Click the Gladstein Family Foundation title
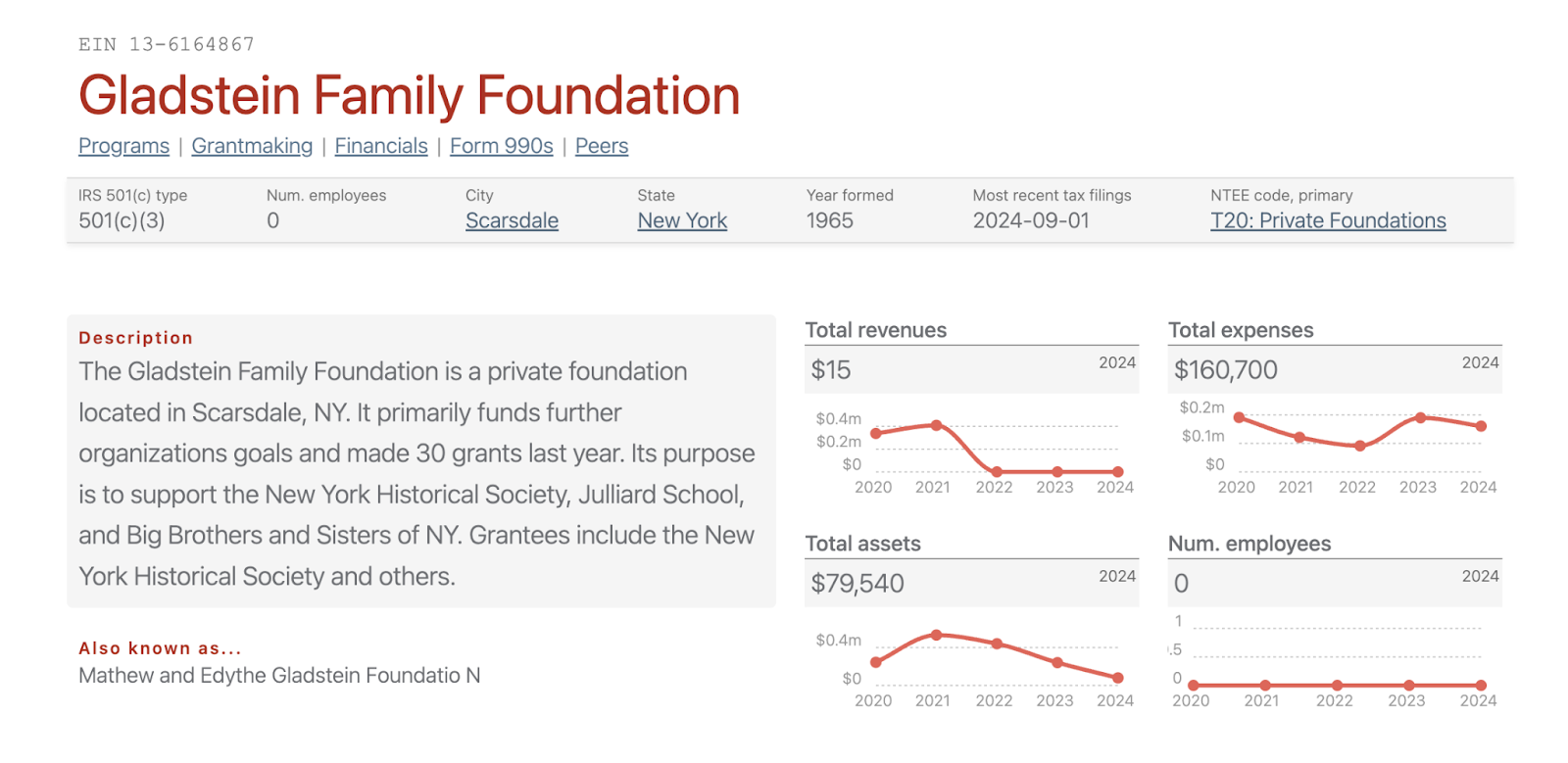The width and height of the screenshot is (1568, 763). point(409,96)
